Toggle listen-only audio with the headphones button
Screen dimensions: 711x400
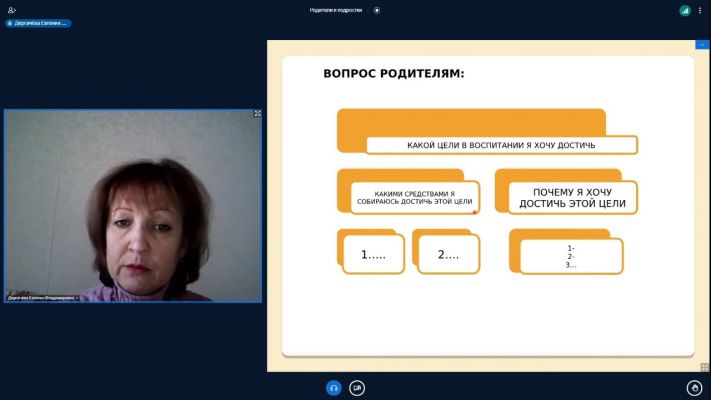[334, 388]
